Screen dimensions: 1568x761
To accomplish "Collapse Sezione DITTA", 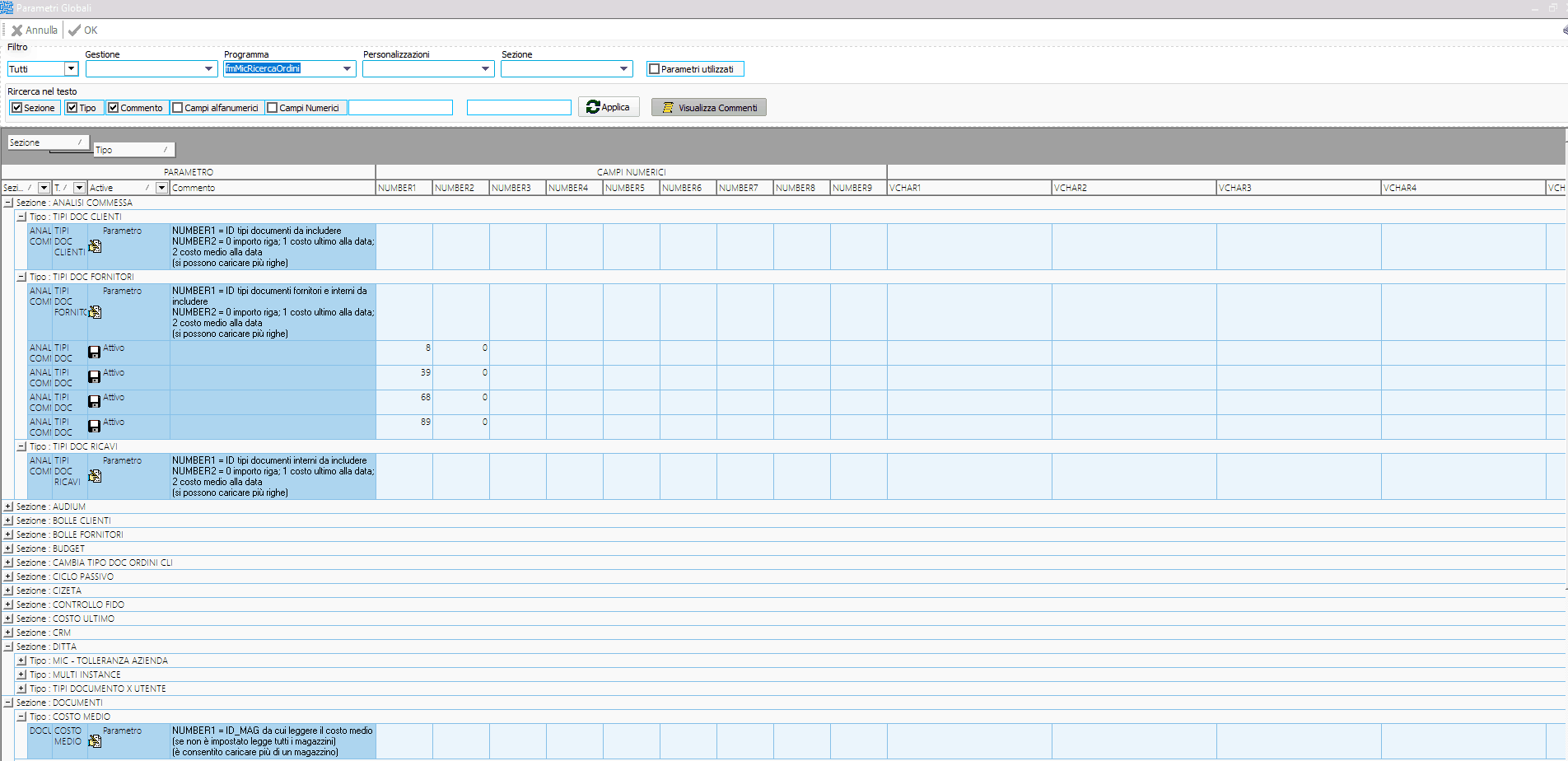I will [8, 647].
